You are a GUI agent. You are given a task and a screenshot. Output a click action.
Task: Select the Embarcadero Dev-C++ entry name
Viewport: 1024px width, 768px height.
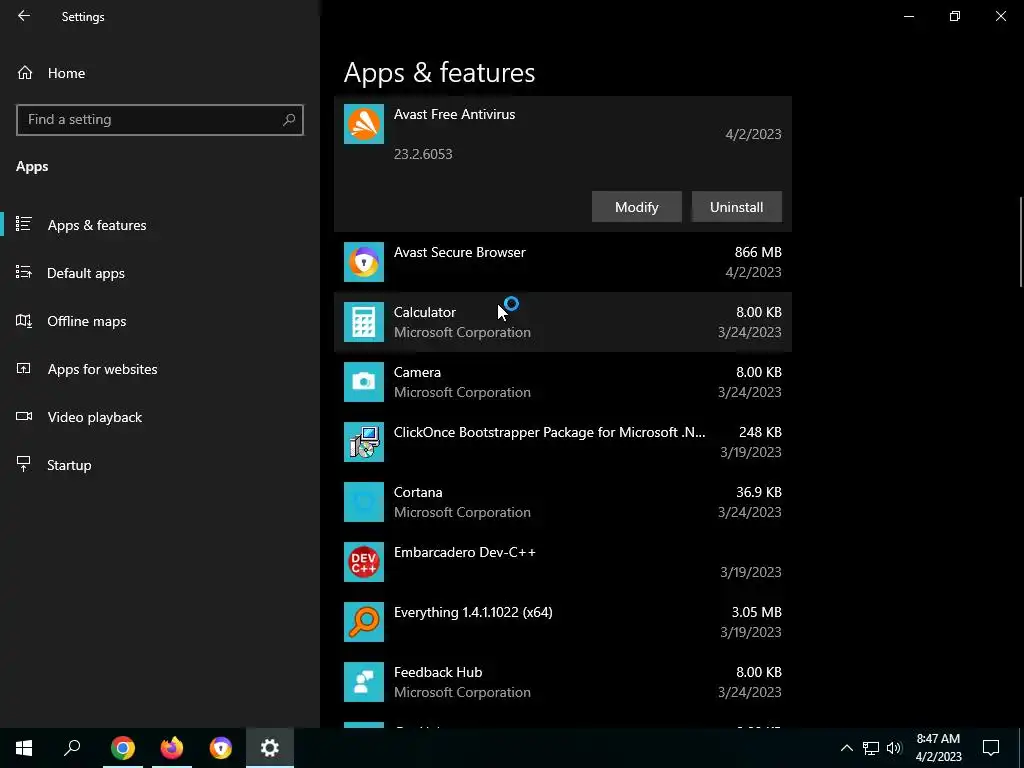[464, 552]
